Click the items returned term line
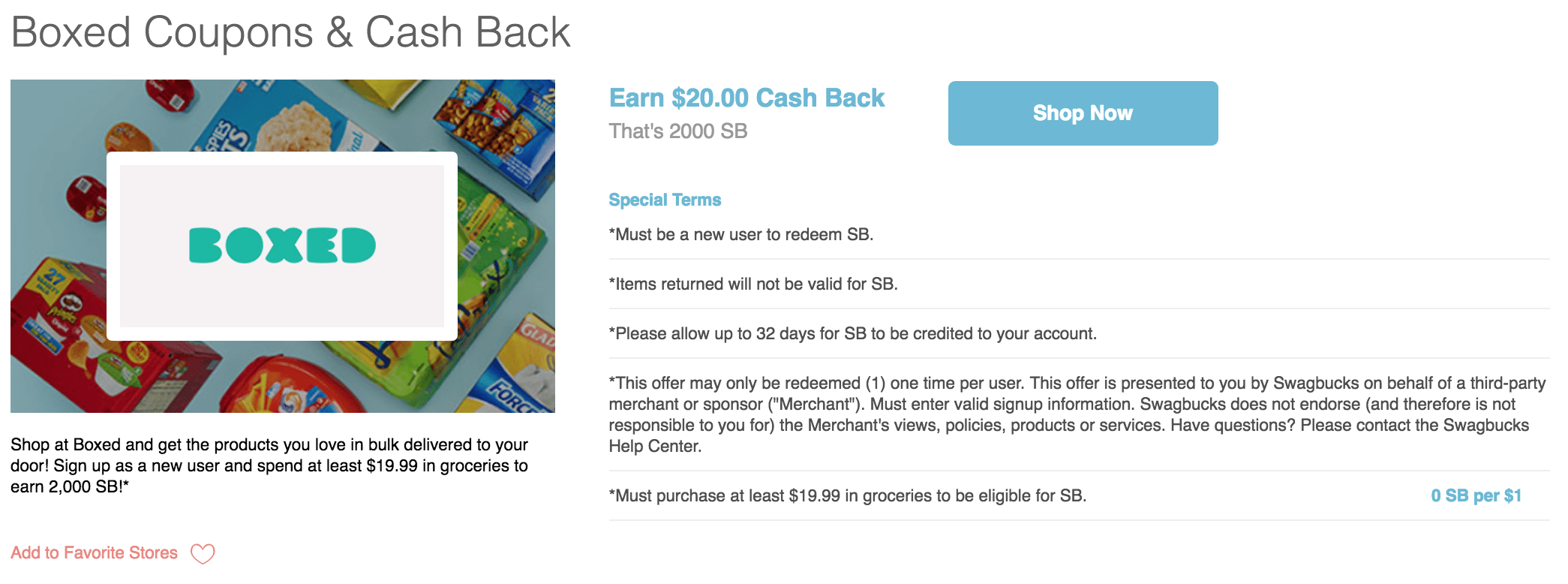This screenshot has width=1568, height=584. coord(752,284)
